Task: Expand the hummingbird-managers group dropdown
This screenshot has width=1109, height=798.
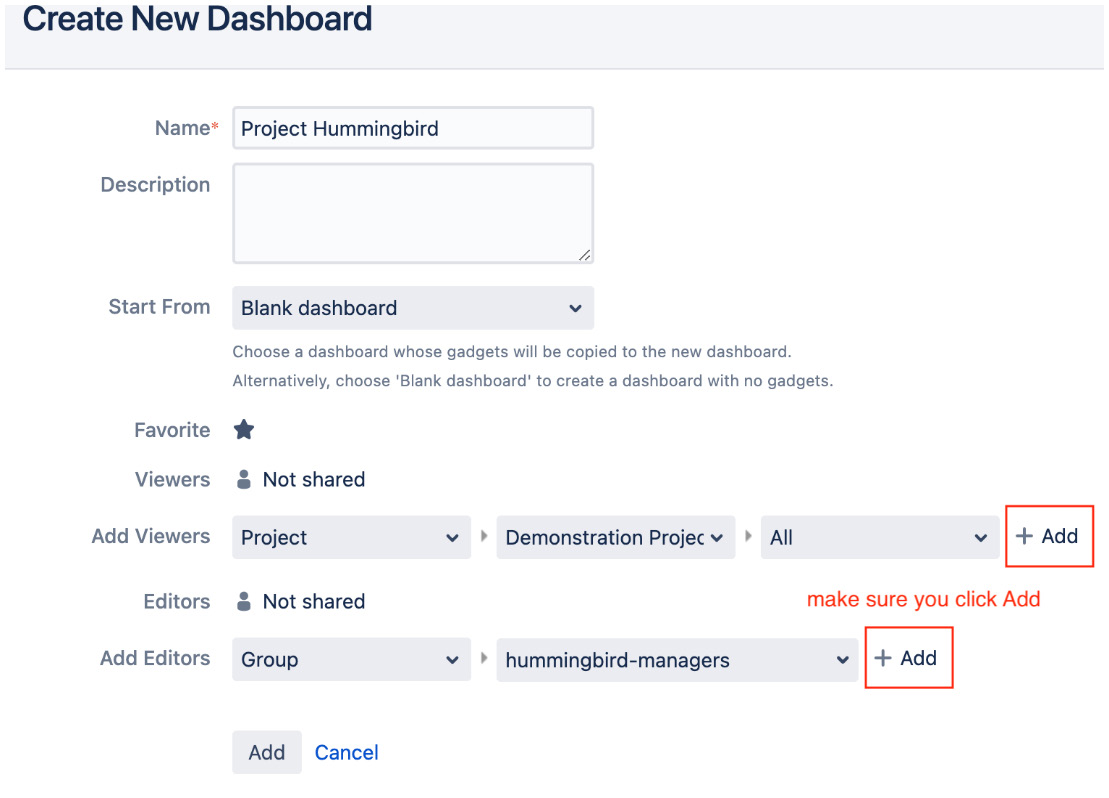Action: point(678,660)
